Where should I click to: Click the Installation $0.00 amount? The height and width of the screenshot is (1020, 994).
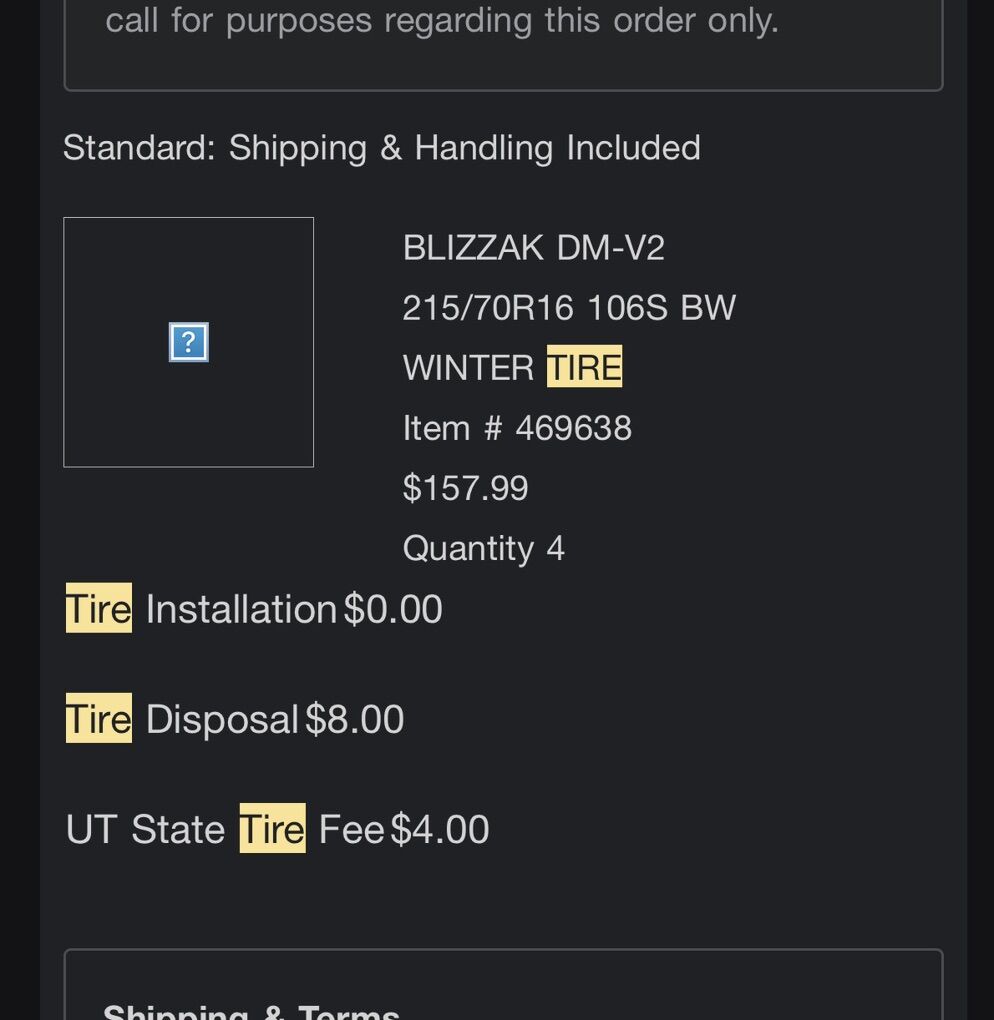pos(393,609)
